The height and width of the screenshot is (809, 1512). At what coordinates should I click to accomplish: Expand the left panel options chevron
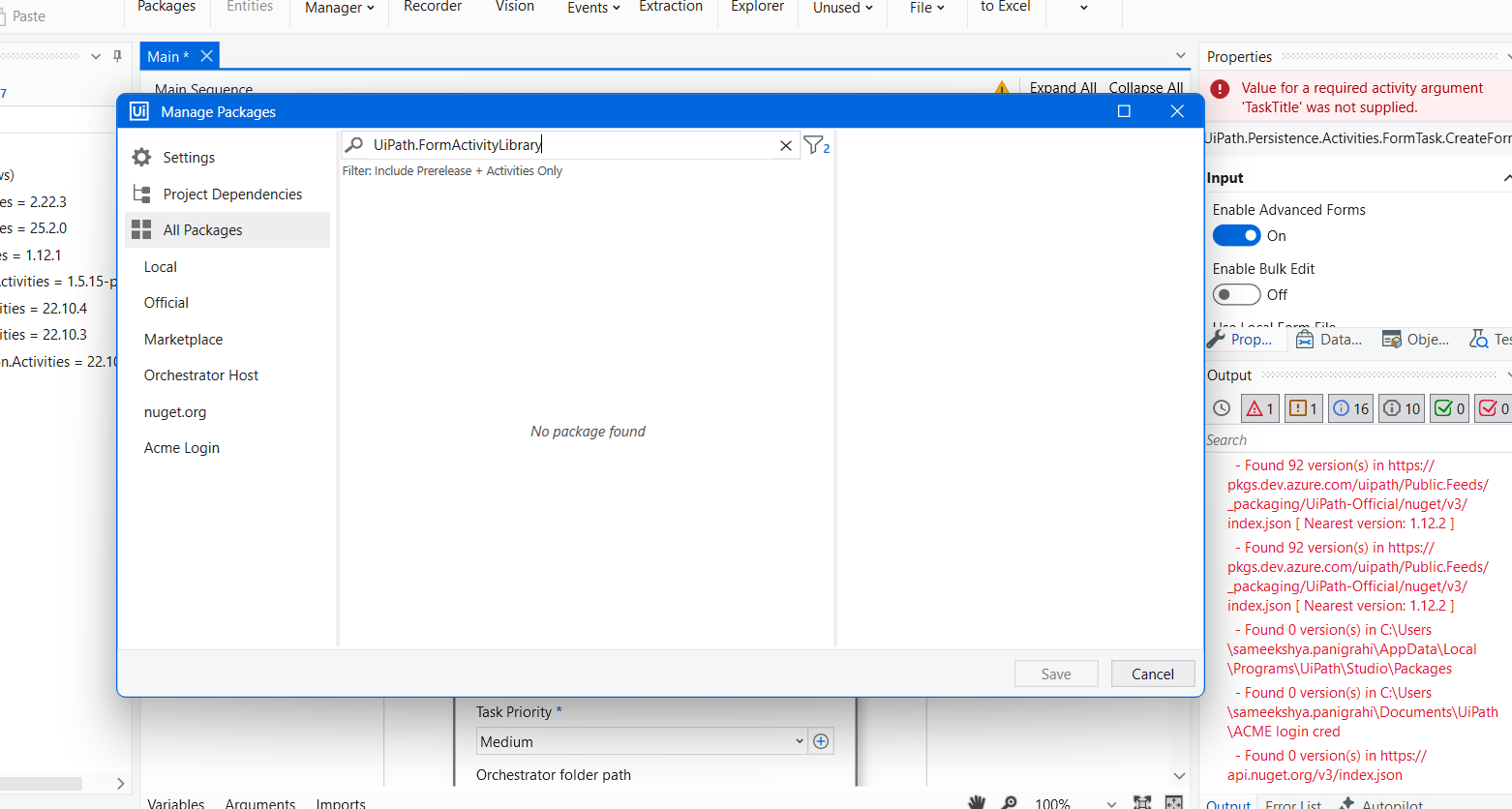[96, 56]
